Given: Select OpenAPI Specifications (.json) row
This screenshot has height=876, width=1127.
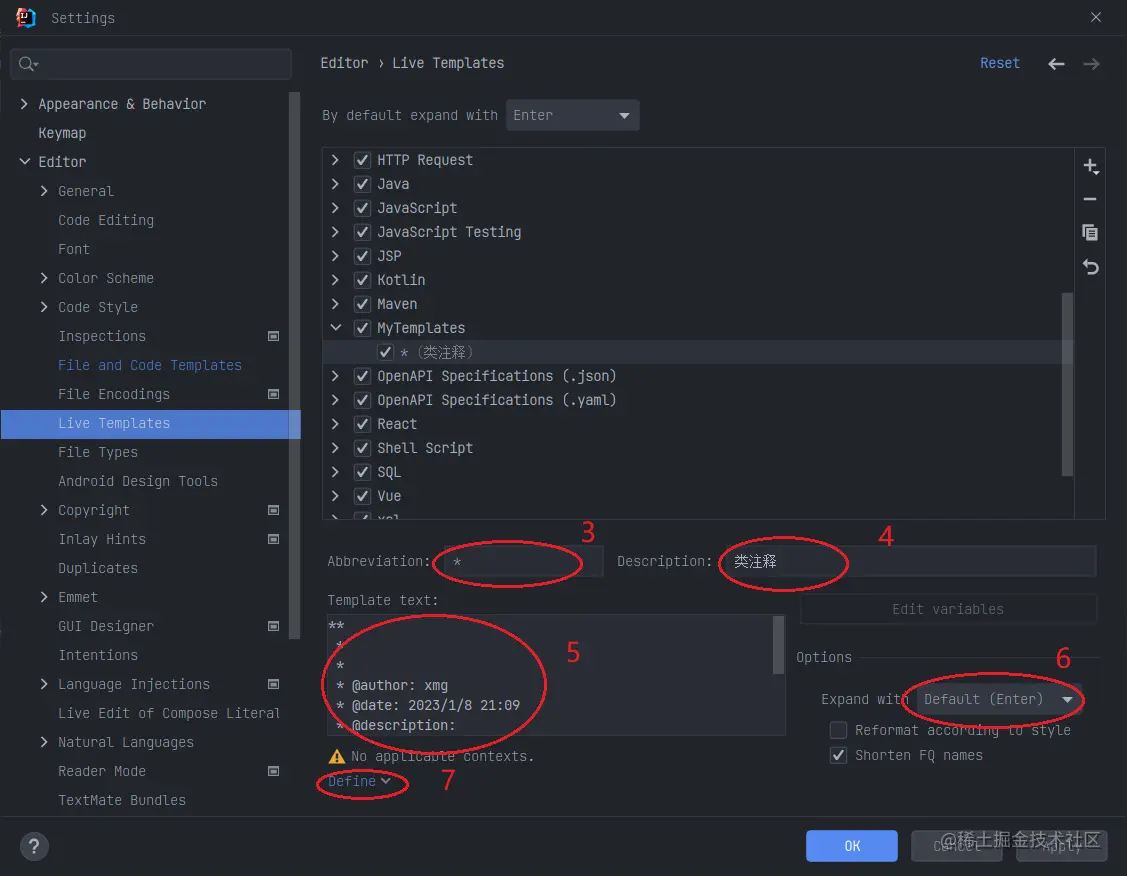Looking at the screenshot, I should pos(698,376).
